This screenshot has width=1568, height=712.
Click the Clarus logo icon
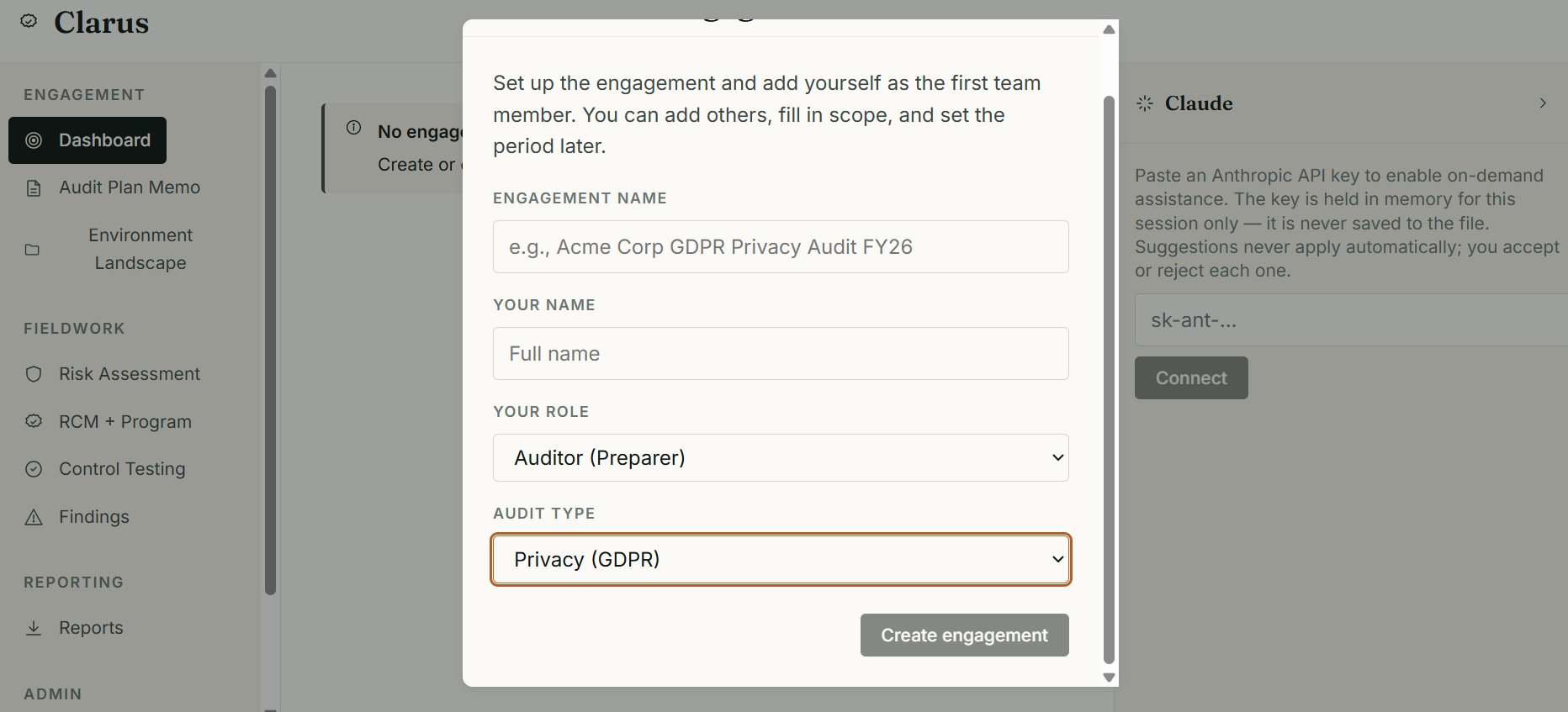29,22
